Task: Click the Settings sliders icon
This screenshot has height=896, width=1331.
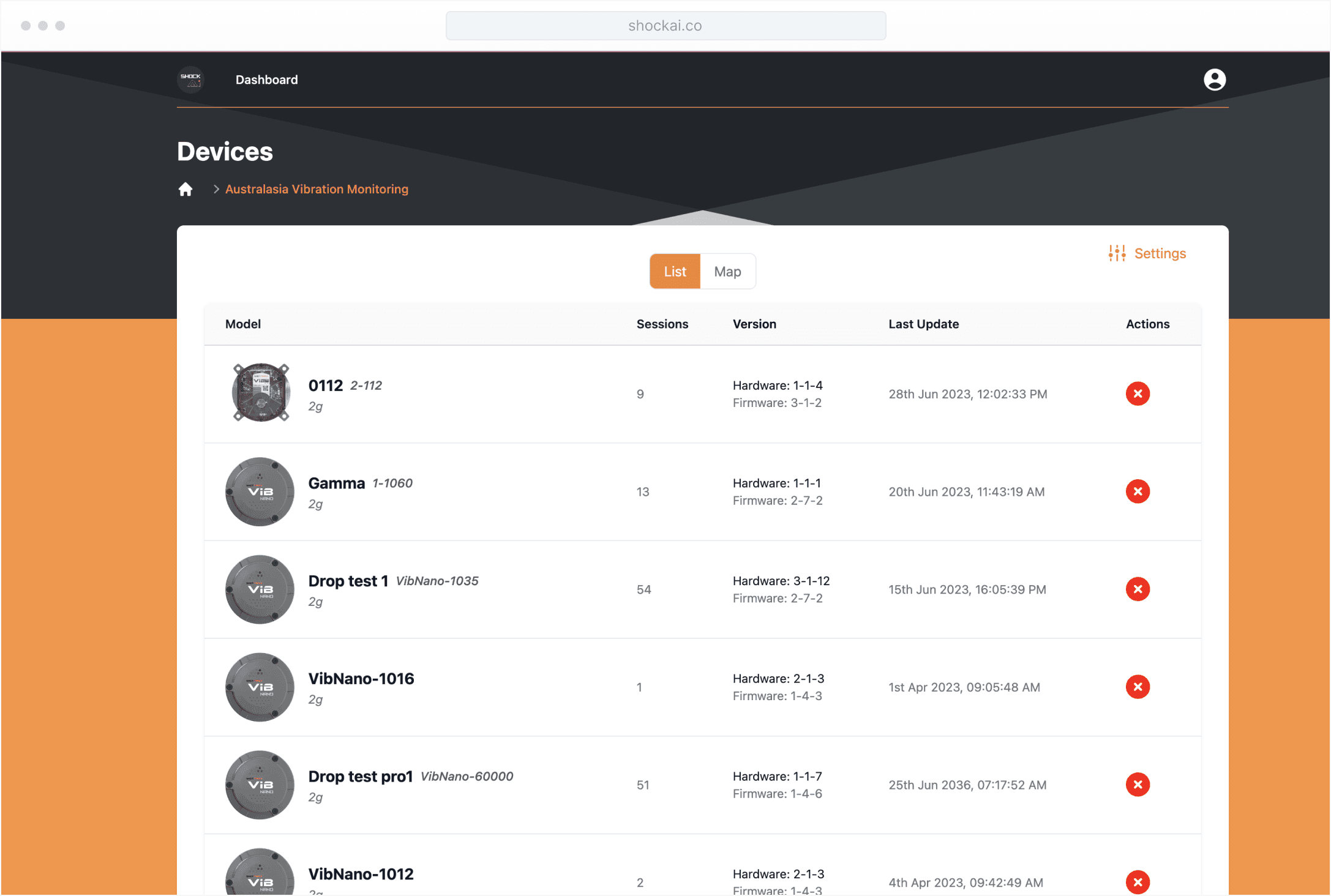Action: tap(1117, 253)
